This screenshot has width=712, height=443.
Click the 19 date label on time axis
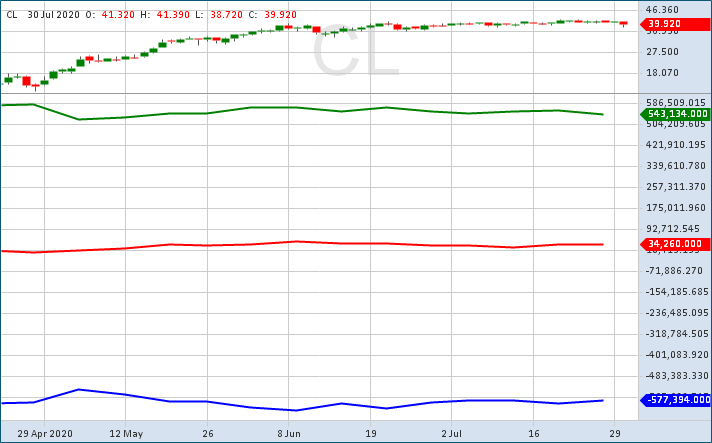pyautogui.click(x=371, y=433)
